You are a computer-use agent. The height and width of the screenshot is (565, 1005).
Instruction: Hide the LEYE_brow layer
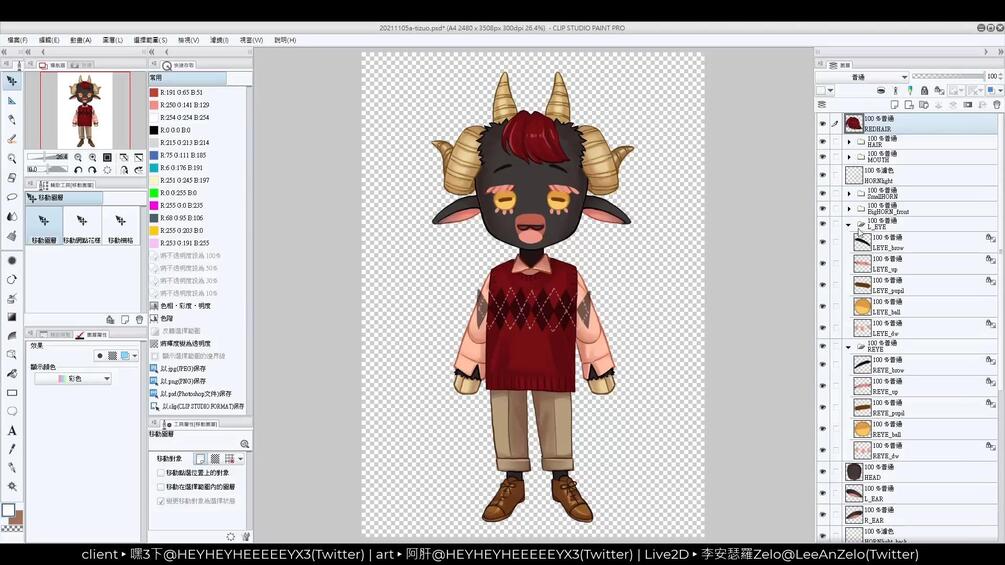(823, 242)
